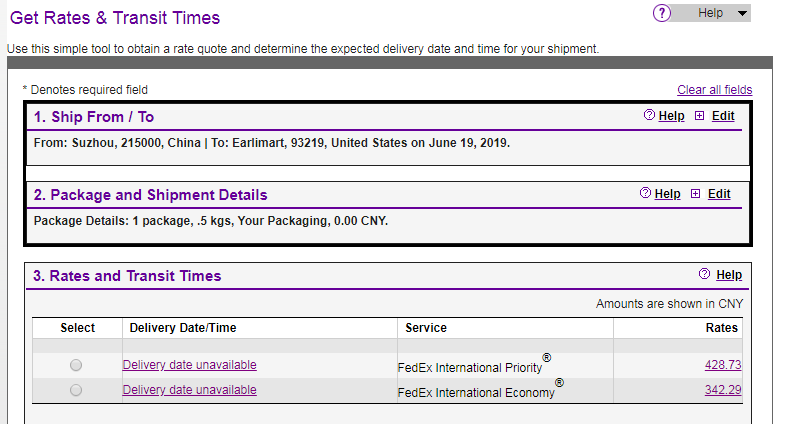Expand Package and Shipment Details plus icon
This screenshot has width=798, height=424.
pos(695,194)
